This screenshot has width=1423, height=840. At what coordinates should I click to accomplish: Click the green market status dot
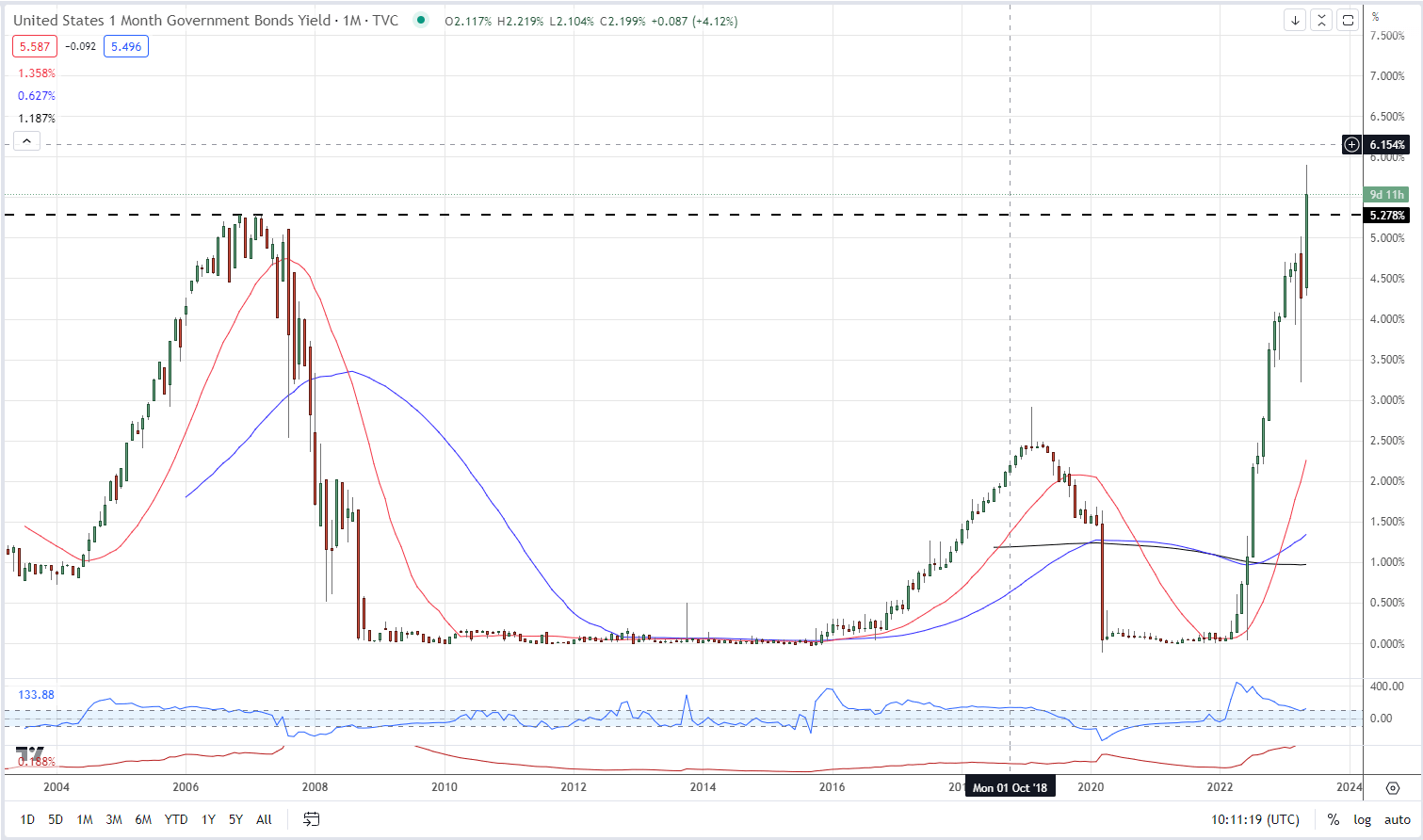tap(420, 20)
